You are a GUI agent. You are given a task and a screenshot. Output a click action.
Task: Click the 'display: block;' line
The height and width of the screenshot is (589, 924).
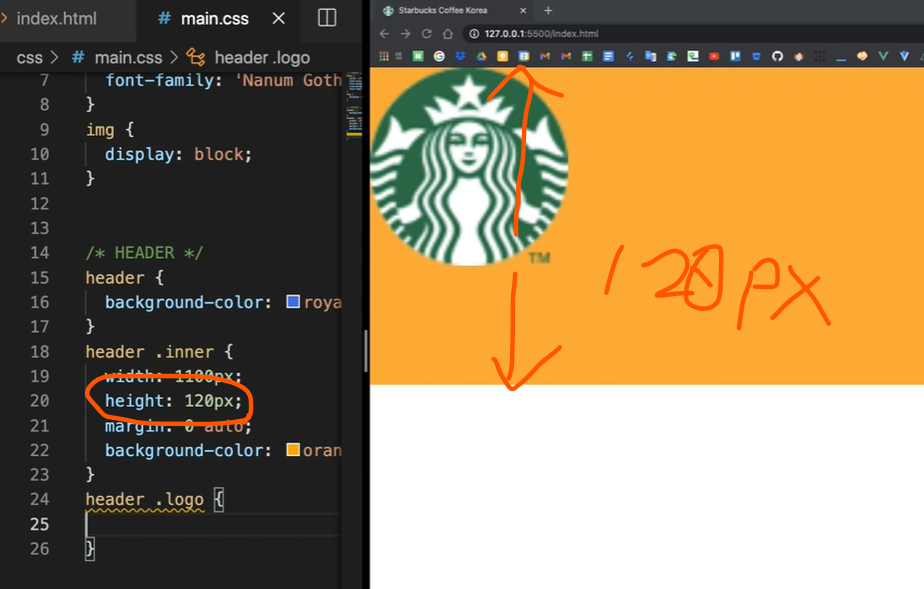point(178,154)
